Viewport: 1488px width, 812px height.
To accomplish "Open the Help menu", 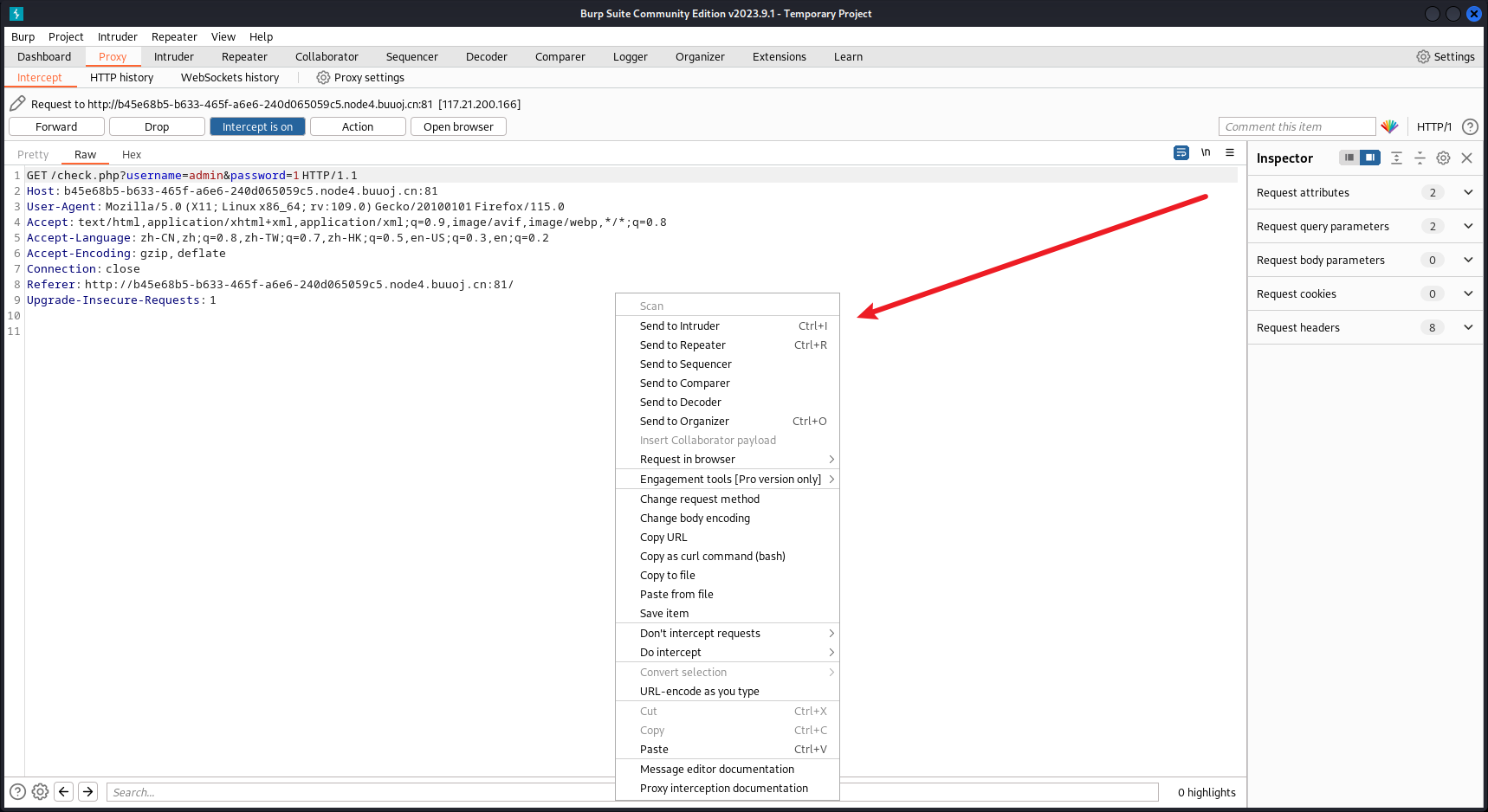I will coord(261,36).
